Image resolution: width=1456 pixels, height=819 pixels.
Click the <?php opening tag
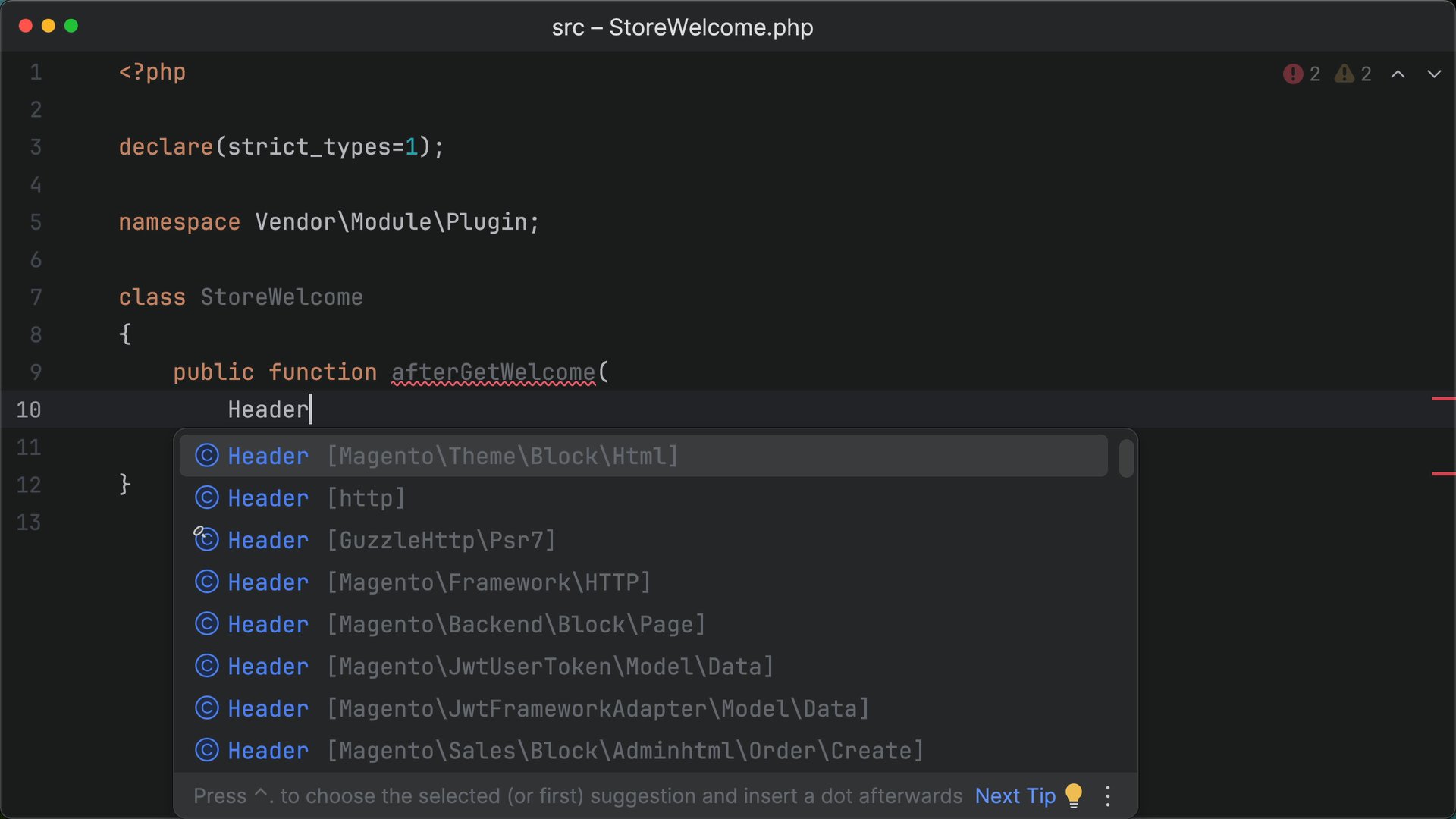point(152,72)
